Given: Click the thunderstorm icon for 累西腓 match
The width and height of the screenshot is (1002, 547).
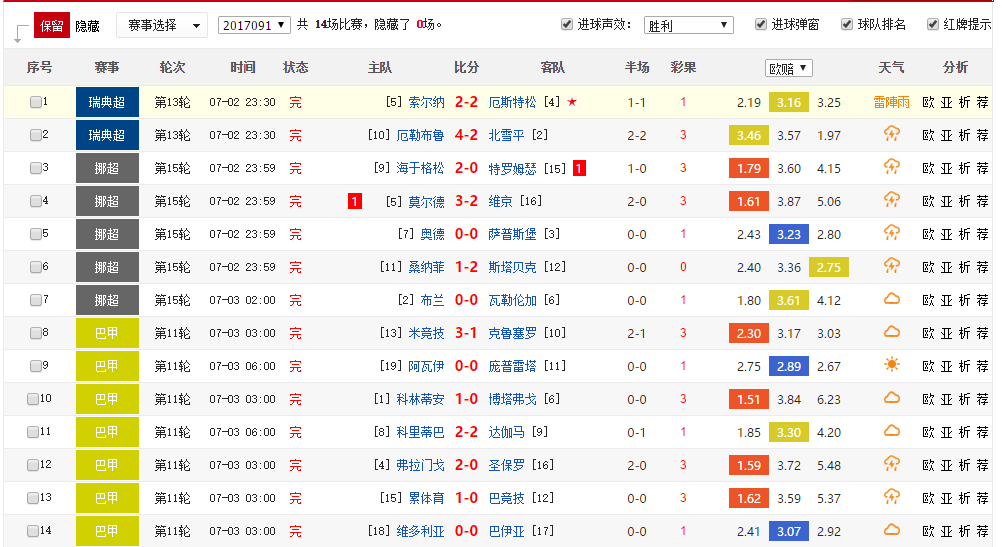Looking at the screenshot, I should 892,498.
